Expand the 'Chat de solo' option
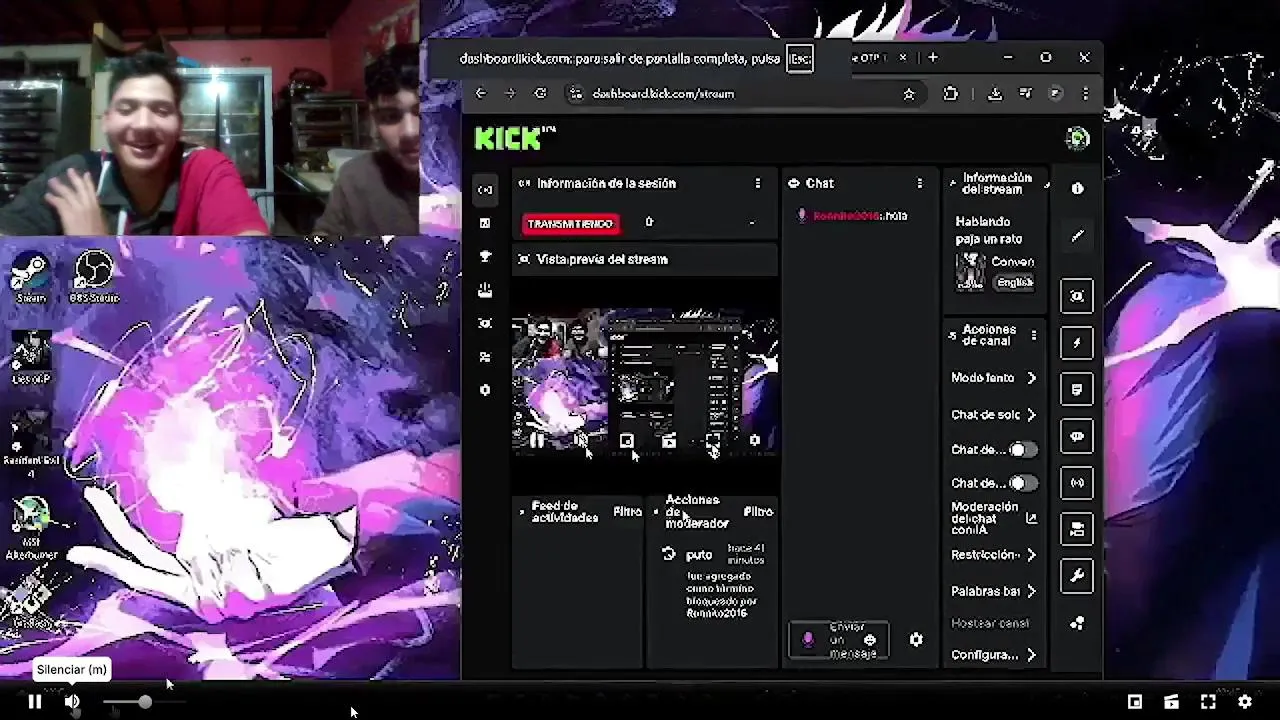 click(x=993, y=414)
